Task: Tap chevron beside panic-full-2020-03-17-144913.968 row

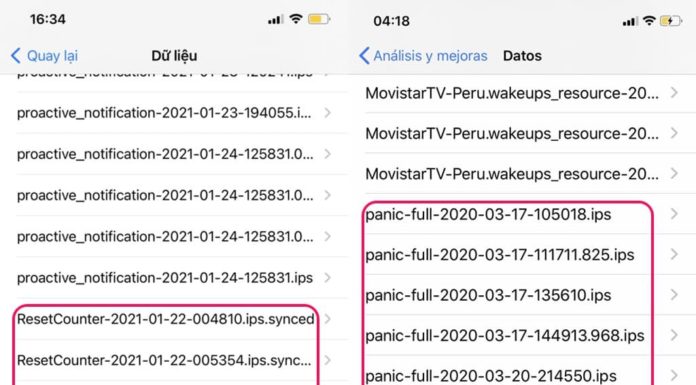Action: pos(674,335)
